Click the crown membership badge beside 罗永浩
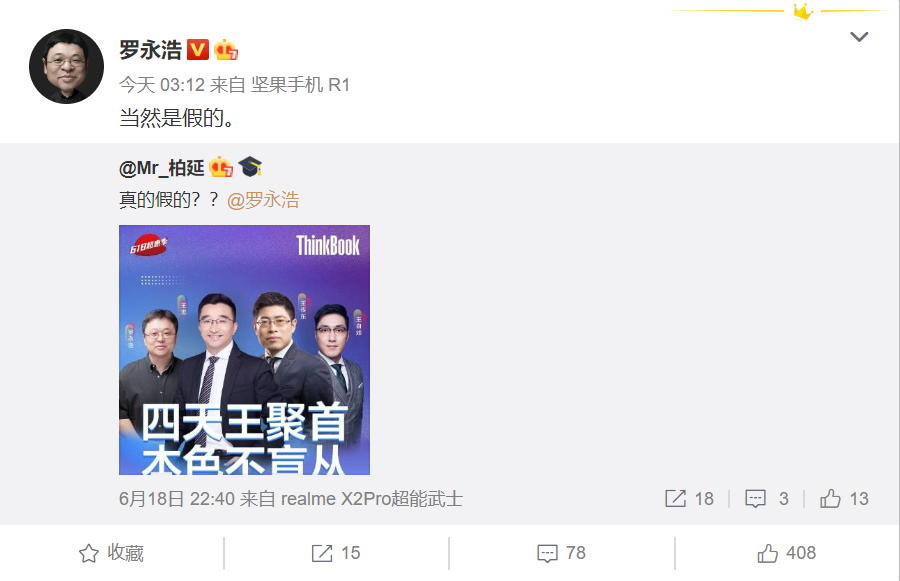Image resolution: width=900 pixels, height=581 pixels. [226, 50]
